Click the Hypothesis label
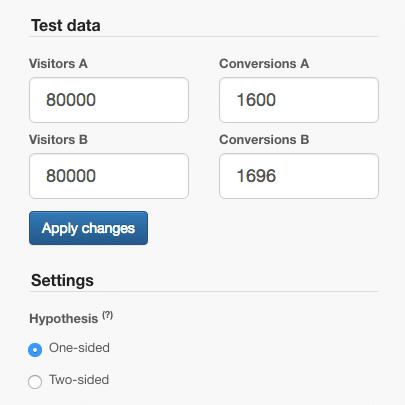The height and width of the screenshot is (405, 405). point(64,319)
